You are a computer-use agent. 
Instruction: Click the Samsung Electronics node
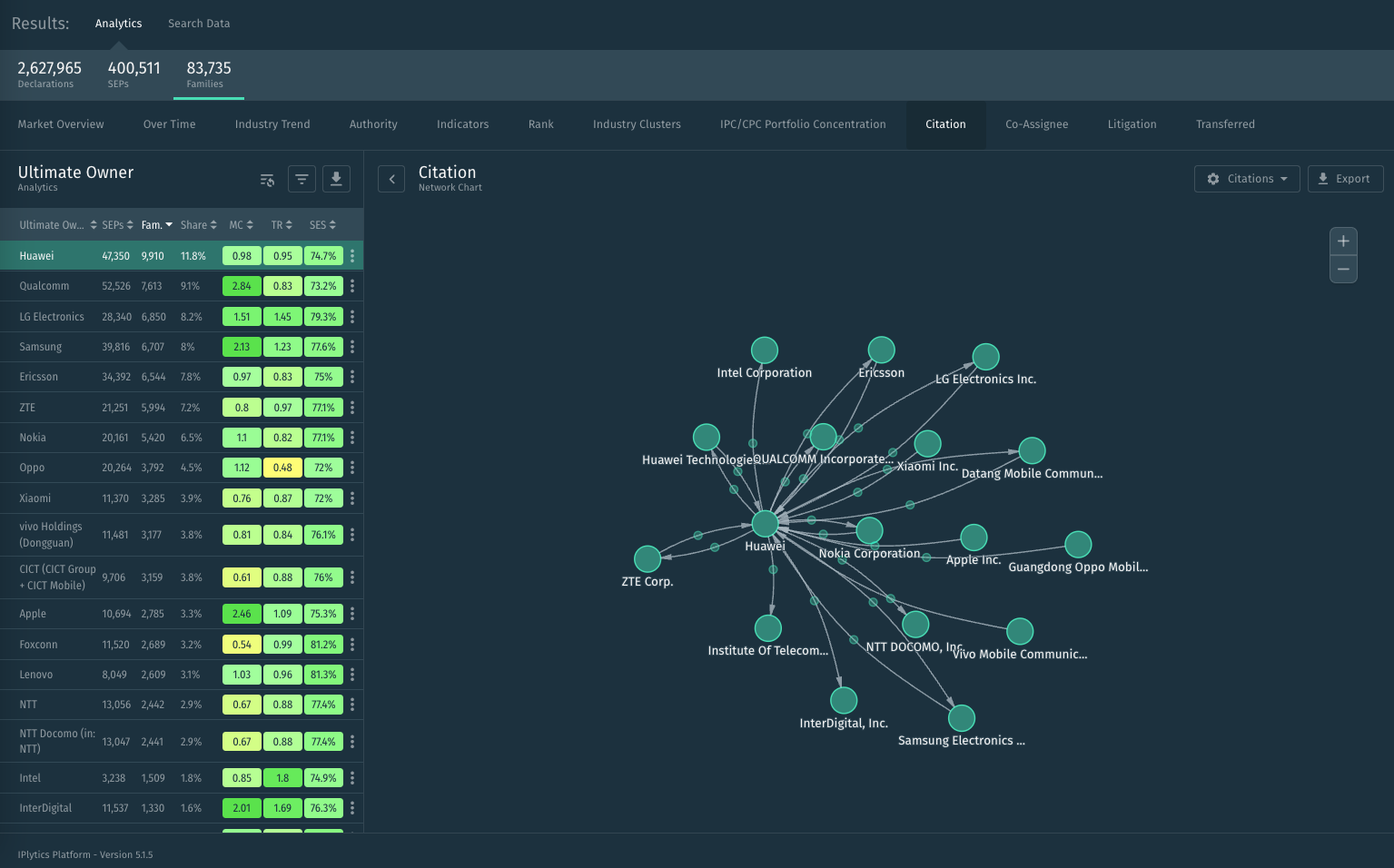point(962,718)
